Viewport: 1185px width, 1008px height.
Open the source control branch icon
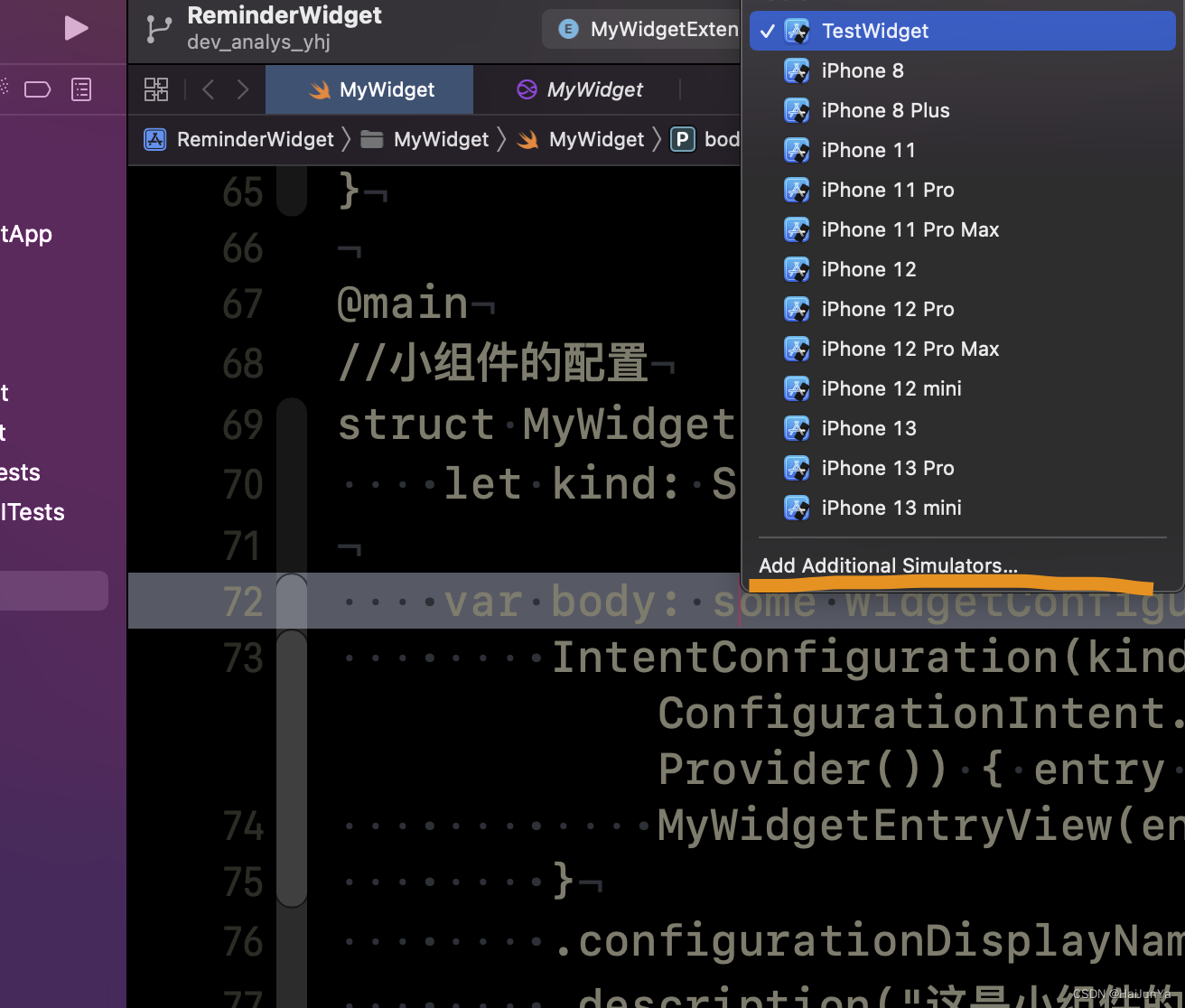(x=159, y=29)
